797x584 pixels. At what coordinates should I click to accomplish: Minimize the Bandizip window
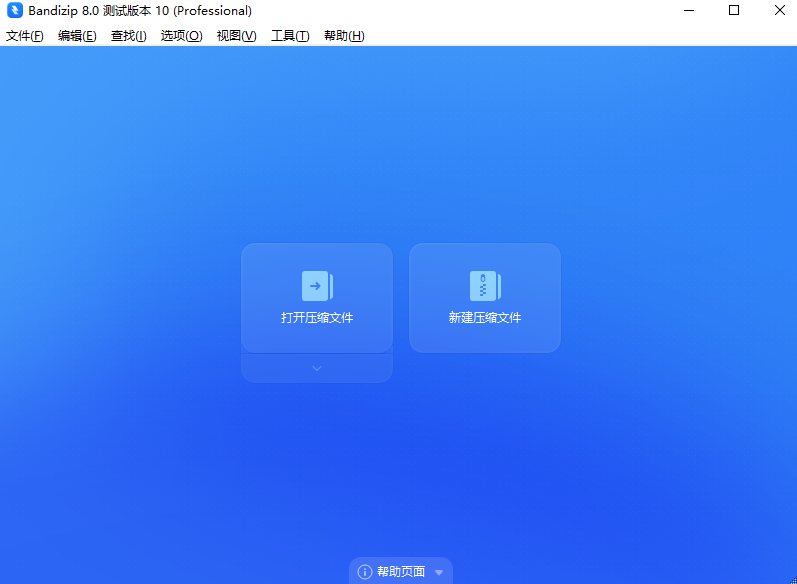point(689,10)
